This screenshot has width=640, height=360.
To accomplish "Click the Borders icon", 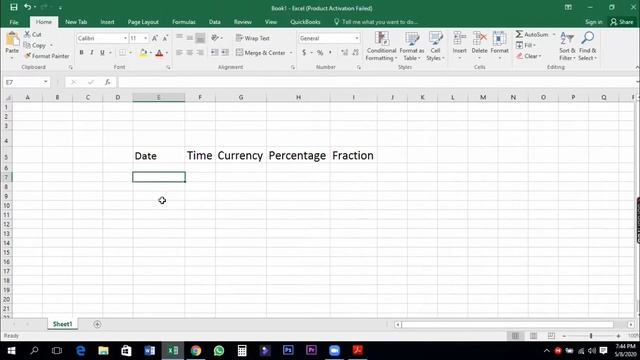I will (122, 53).
